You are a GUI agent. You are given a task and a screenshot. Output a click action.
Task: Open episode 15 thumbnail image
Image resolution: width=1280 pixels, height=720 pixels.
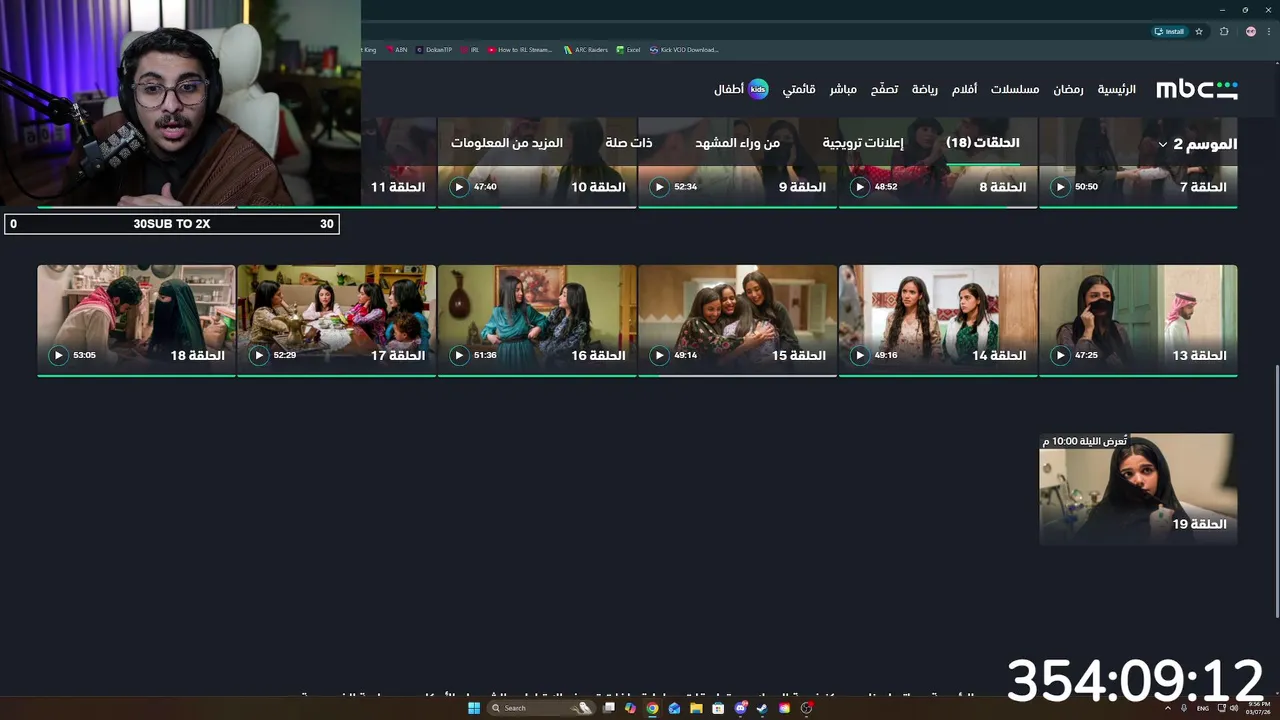(x=737, y=320)
